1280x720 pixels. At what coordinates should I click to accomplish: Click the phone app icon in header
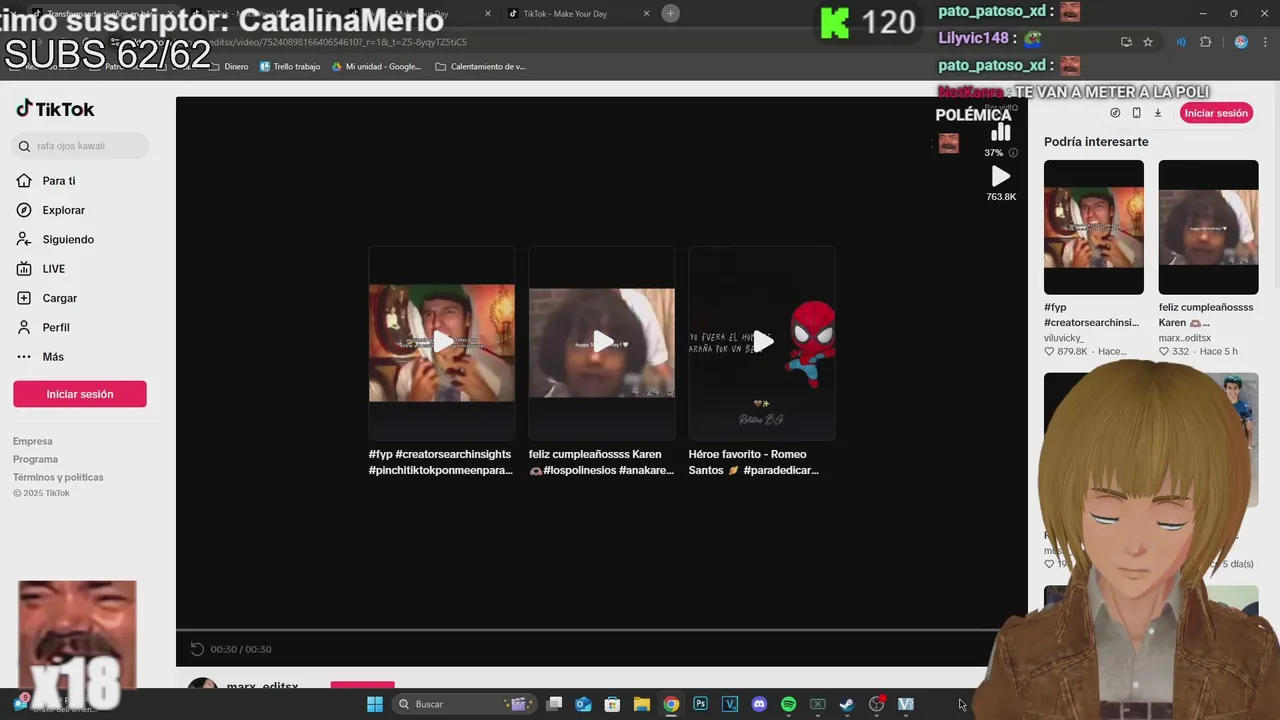(x=1136, y=113)
